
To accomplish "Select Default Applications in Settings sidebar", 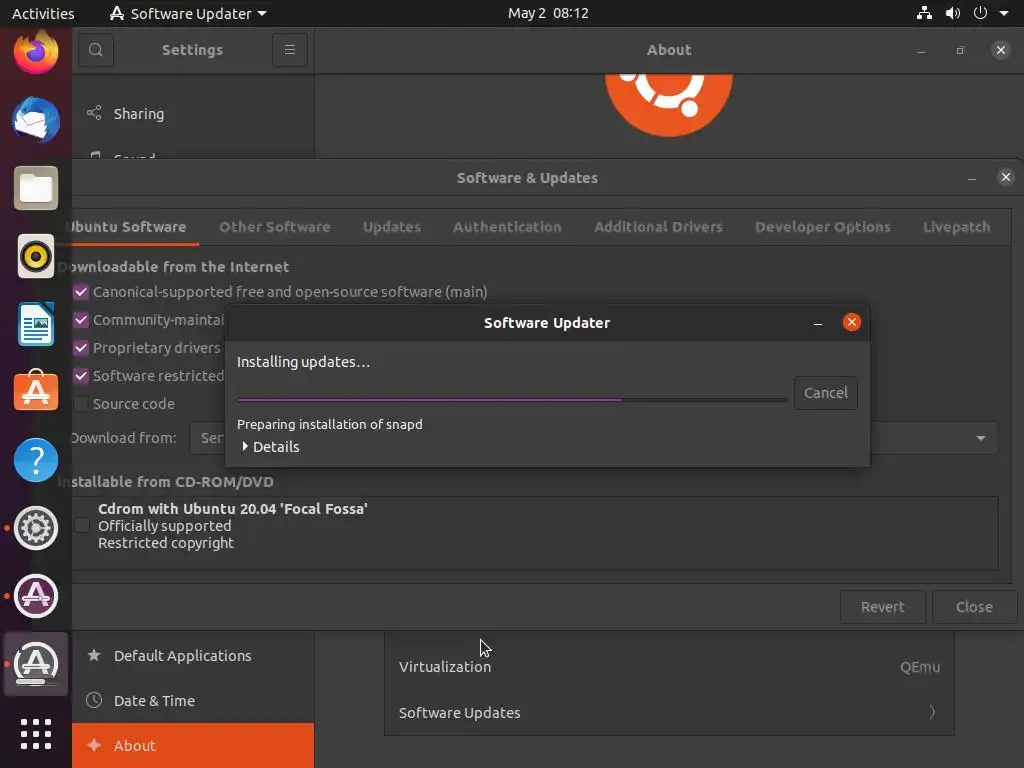I will click(193, 655).
